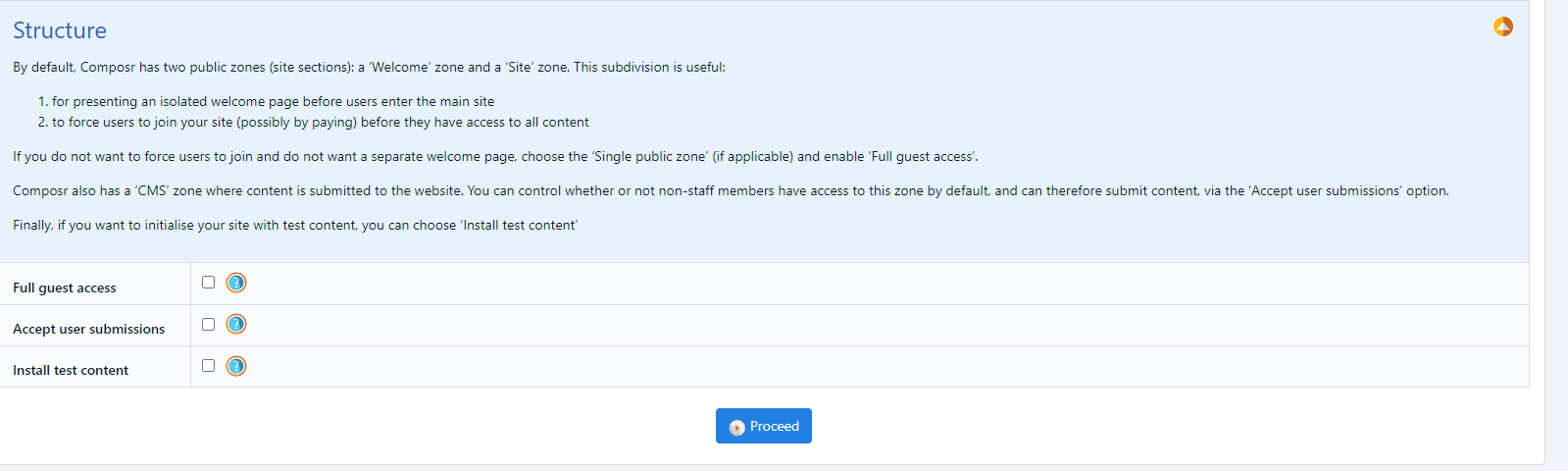Click the 'Accept user submissions' field label

point(88,329)
